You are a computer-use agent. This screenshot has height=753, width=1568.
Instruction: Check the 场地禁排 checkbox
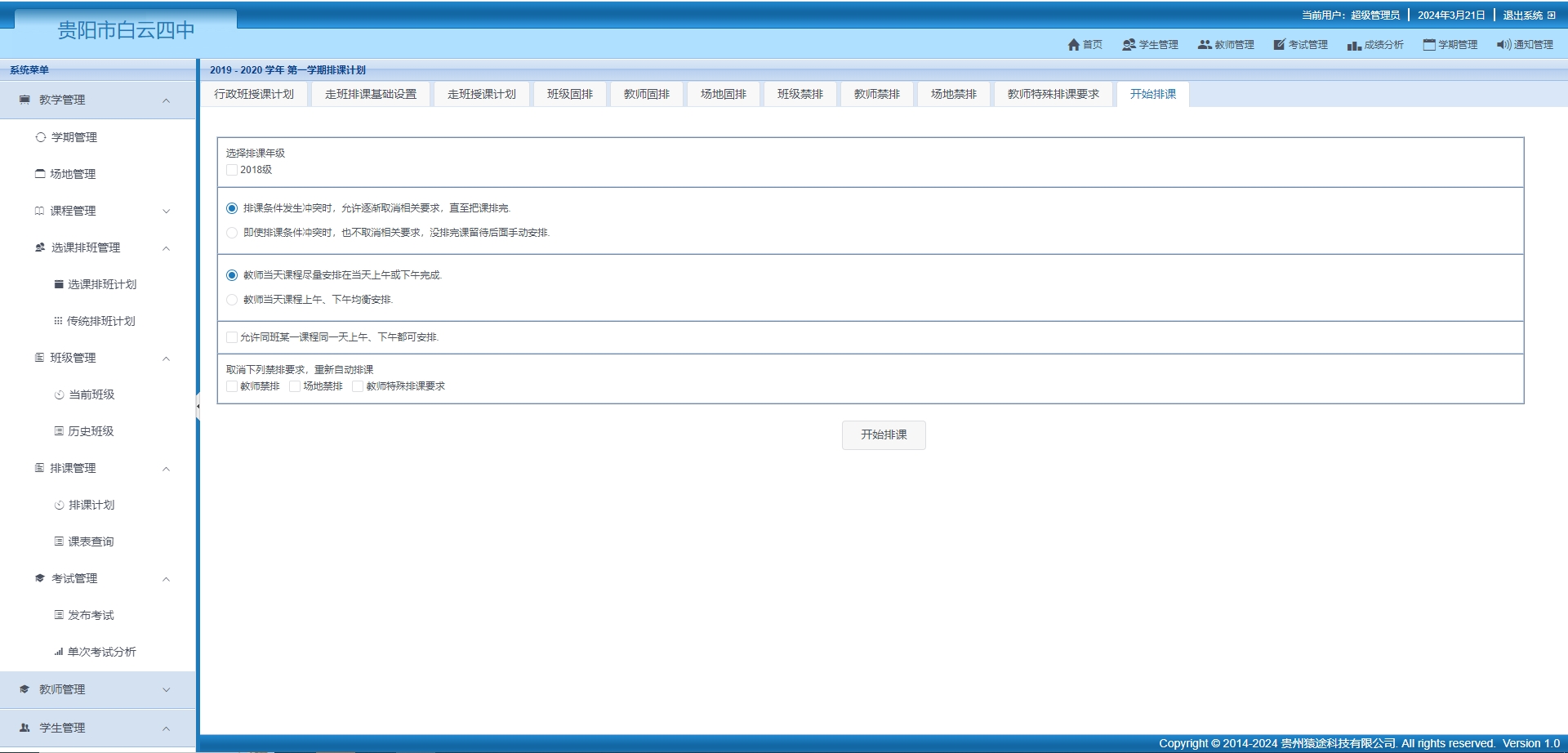295,386
